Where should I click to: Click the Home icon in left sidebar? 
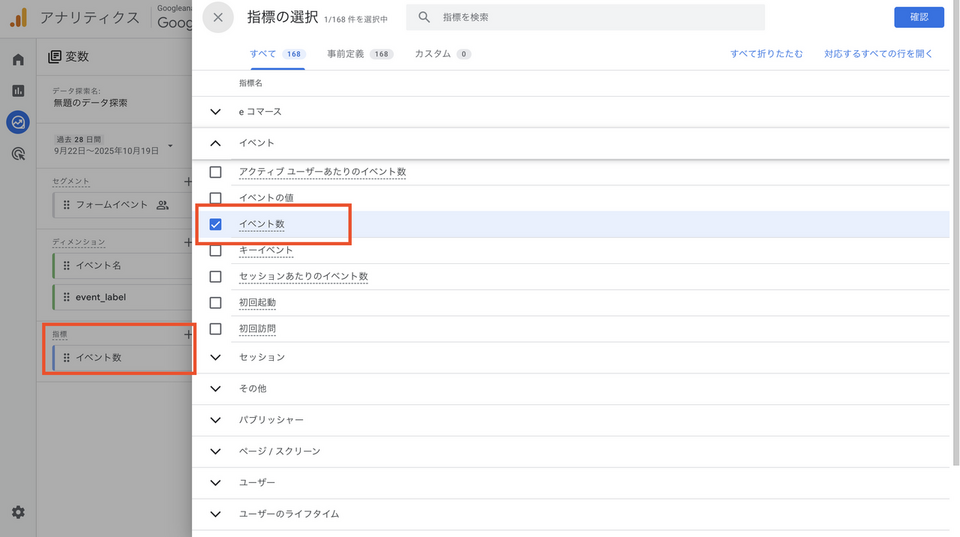[x=18, y=59]
